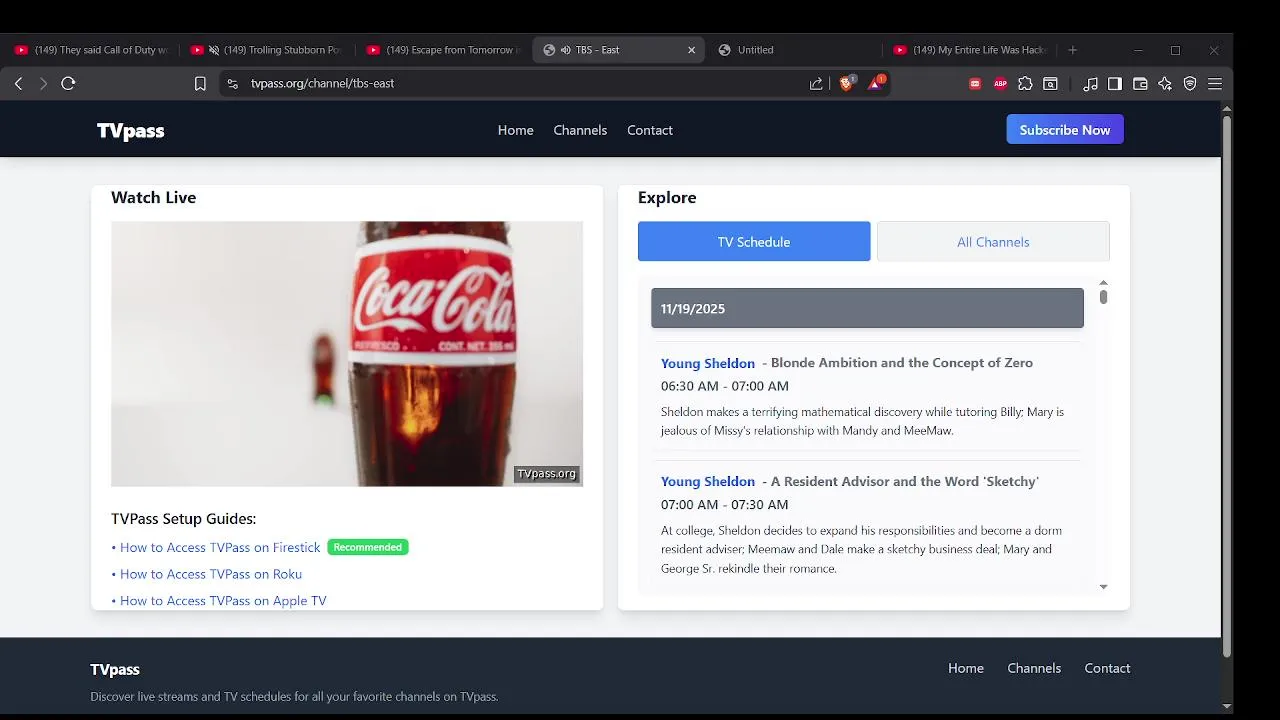Open the Home nav link in header

[516, 130]
